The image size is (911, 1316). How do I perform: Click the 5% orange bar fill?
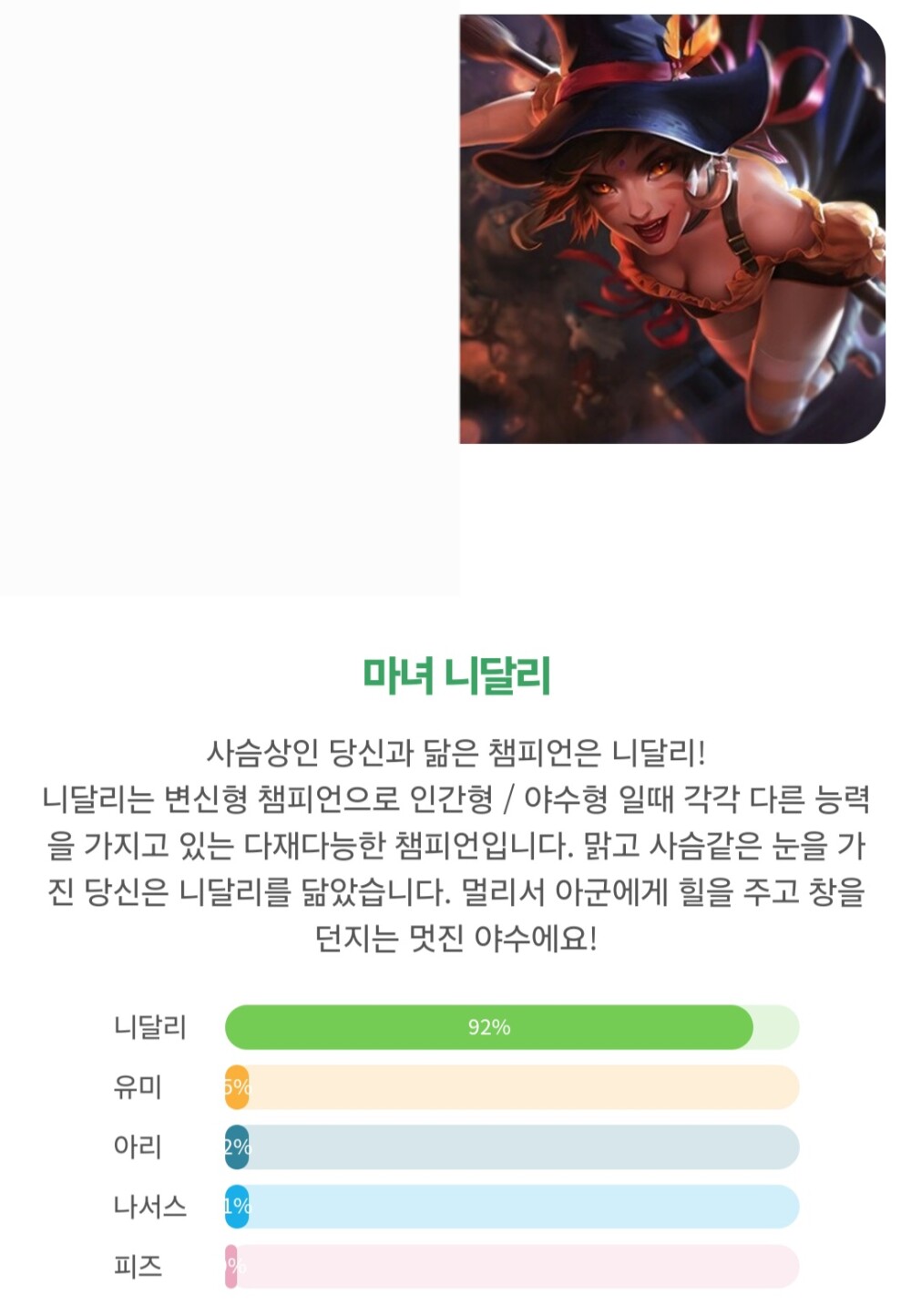tap(237, 1087)
